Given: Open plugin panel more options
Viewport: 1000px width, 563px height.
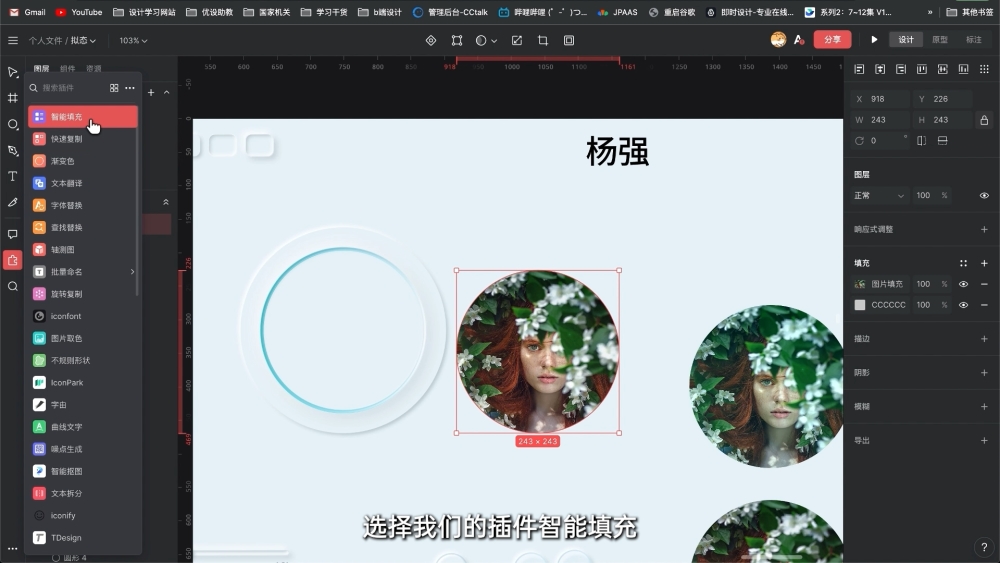Looking at the screenshot, I should 130,88.
